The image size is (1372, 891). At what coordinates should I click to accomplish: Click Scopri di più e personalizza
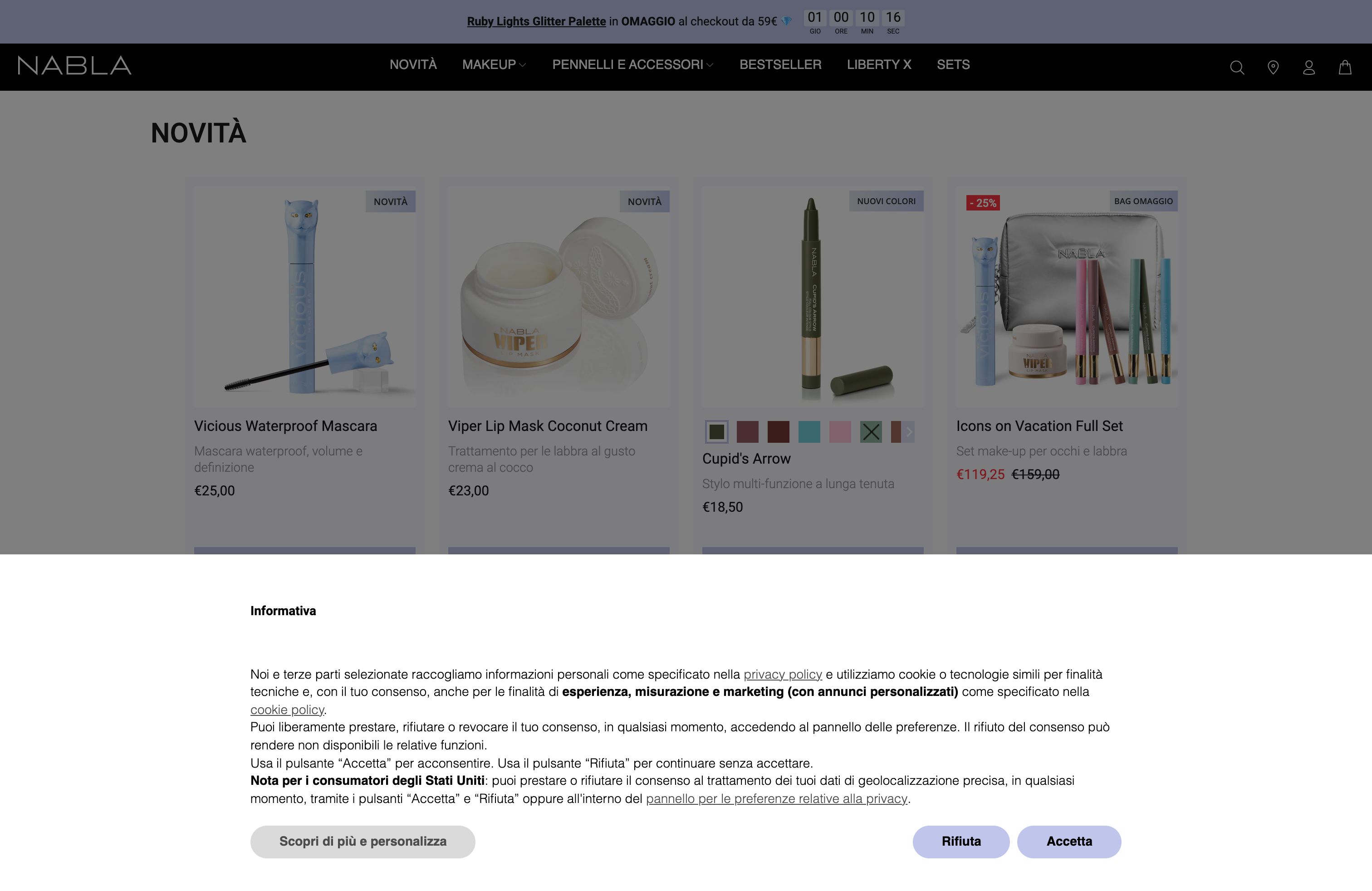363,842
